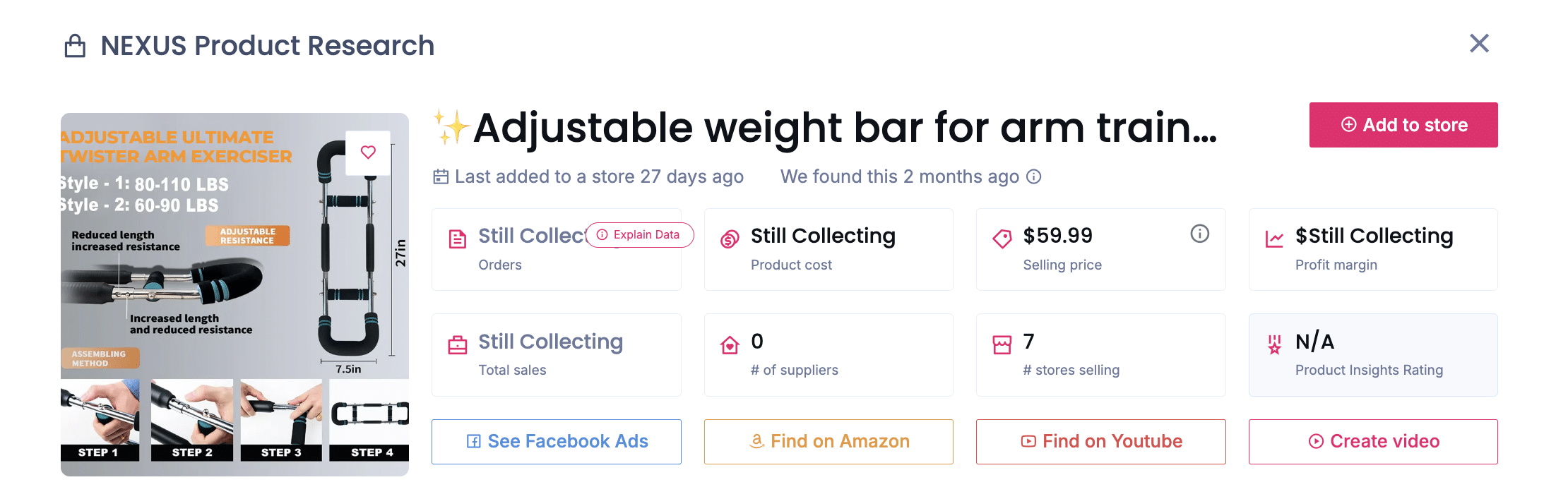Open Explain Data for Orders

click(639, 235)
